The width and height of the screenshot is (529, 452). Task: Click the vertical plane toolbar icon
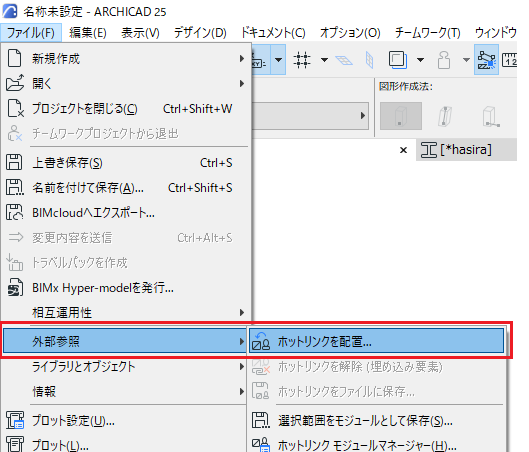pos(370,60)
